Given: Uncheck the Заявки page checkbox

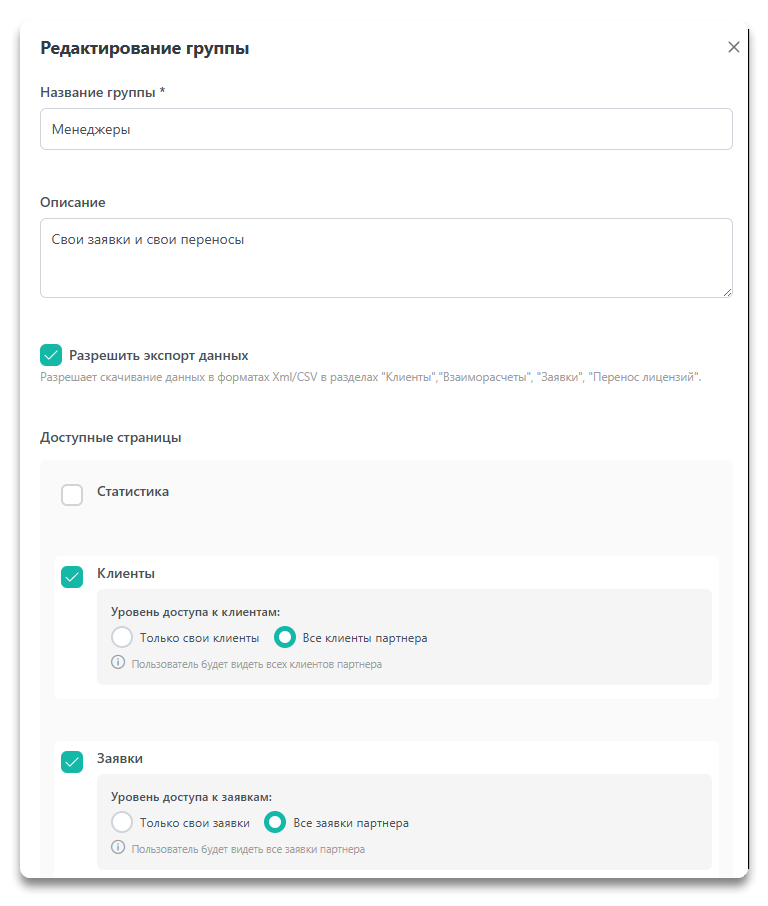Looking at the screenshot, I should coord(72,762).
